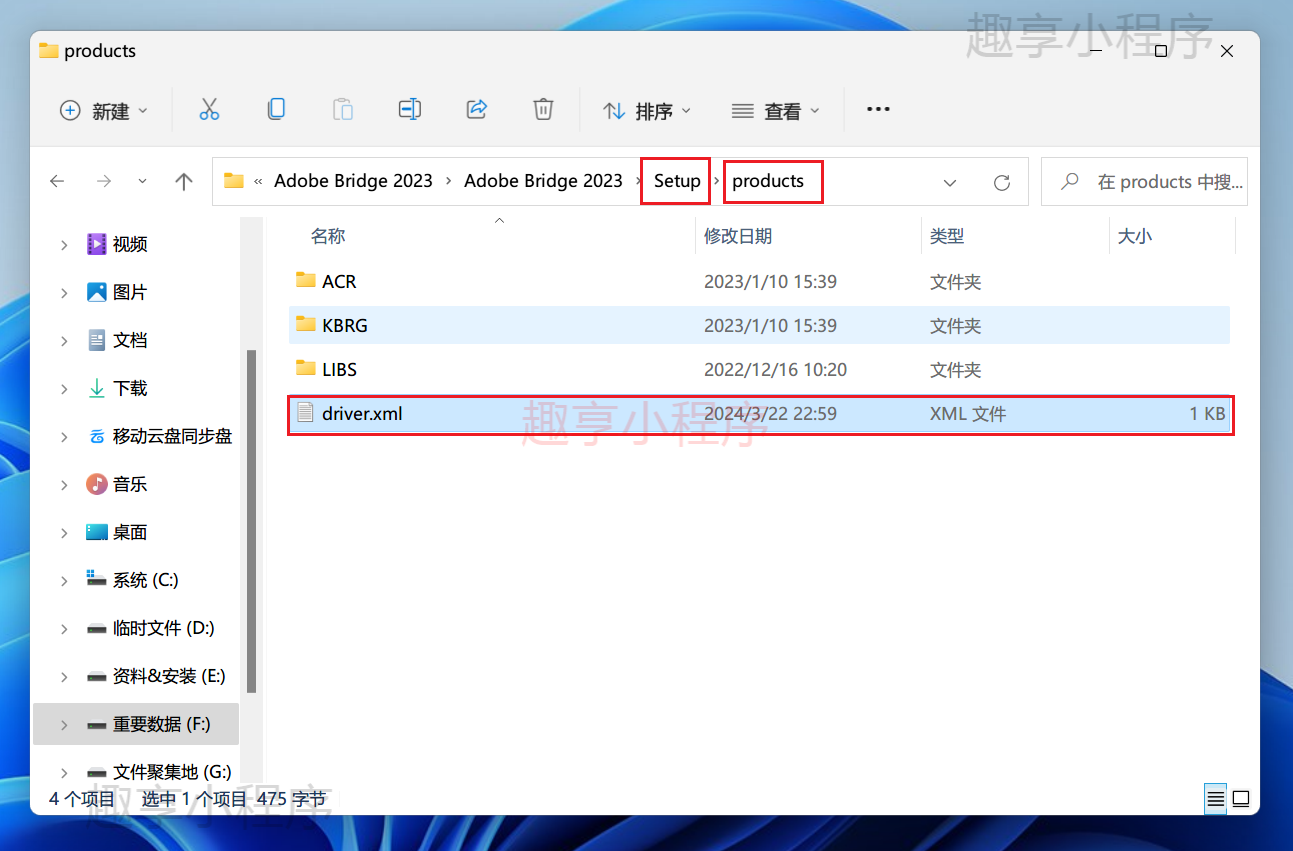Screen dimensions: 1293x851
Task: Expand the 重要数据 (F:) drive node
Action: pyautogui.click(x=64, y=724)
